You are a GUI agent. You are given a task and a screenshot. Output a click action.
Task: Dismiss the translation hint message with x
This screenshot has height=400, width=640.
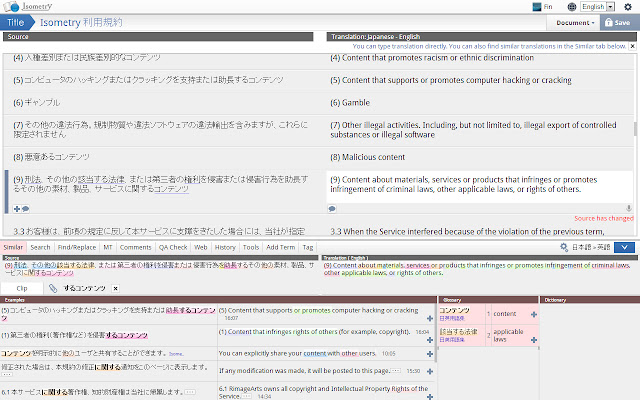click(x=632, y=46)
